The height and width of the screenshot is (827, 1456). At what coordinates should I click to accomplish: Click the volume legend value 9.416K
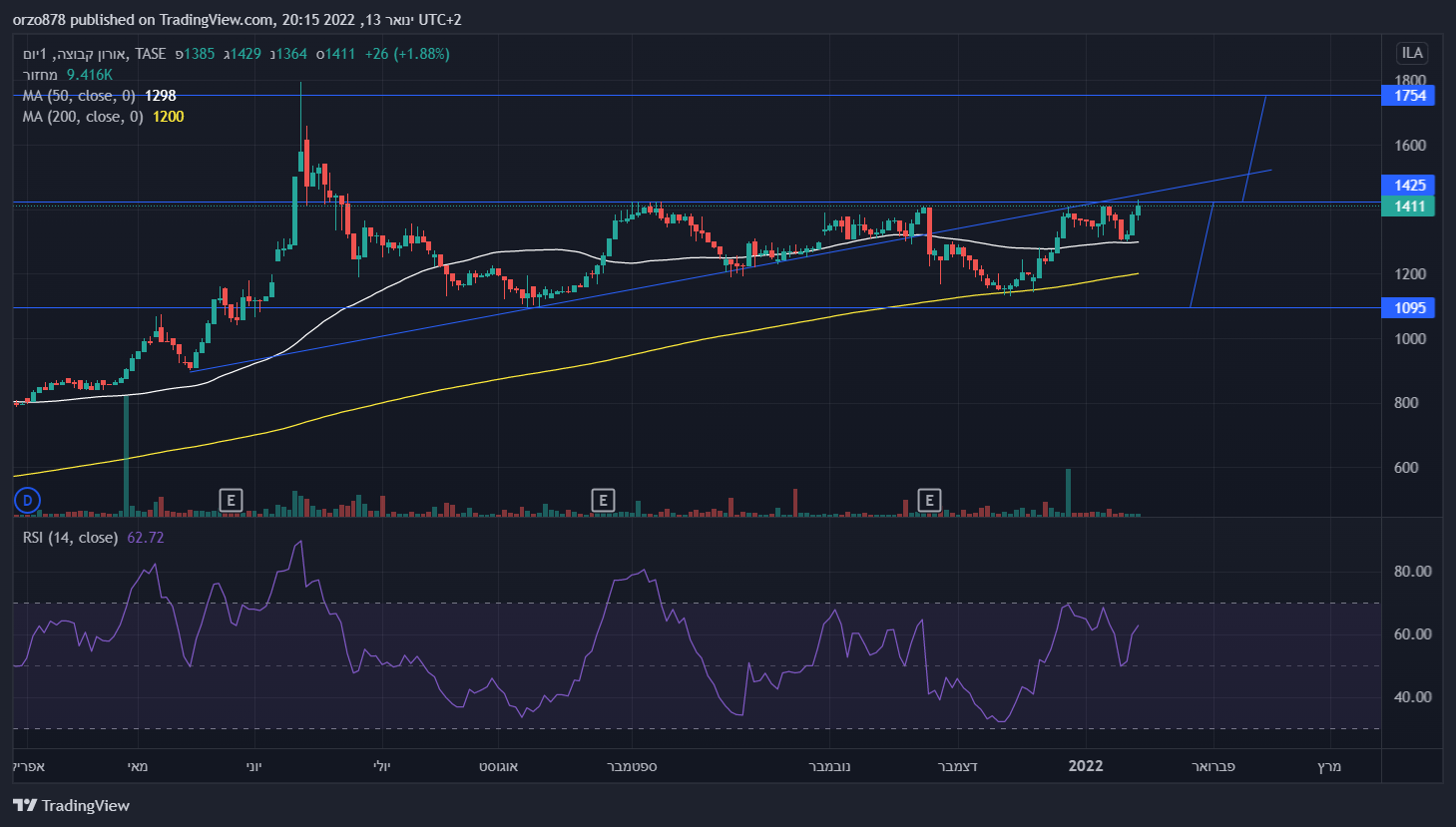coord(90,75)
